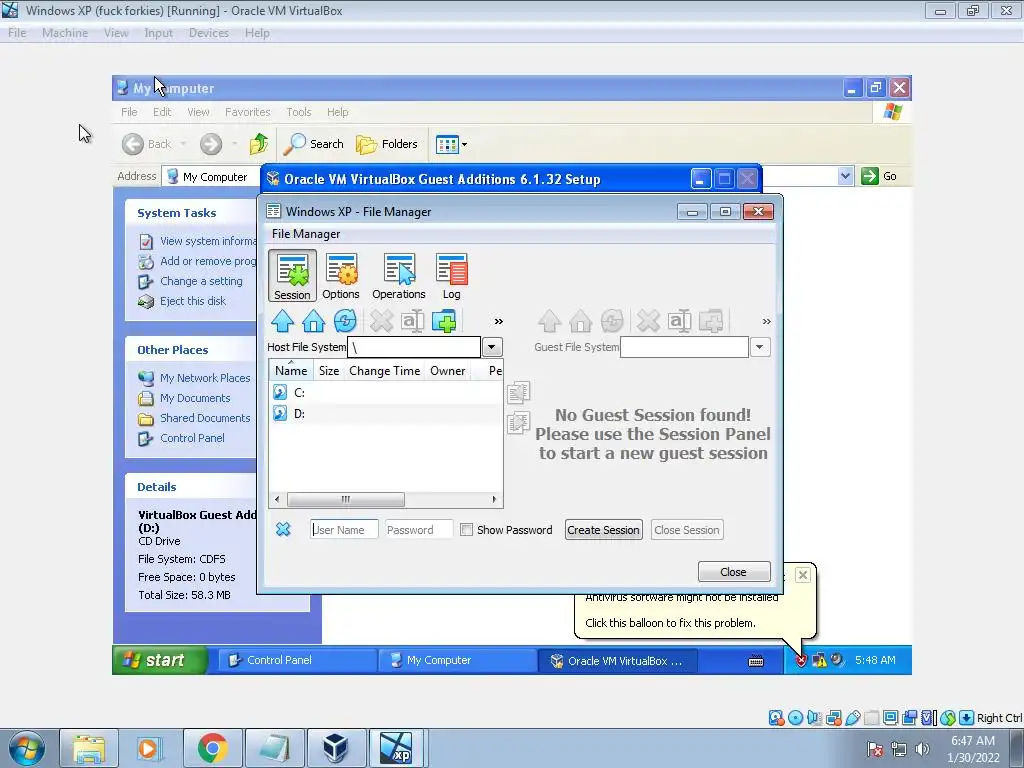
Task: Expand host toolbar overflow chevron
Action: 498,321
